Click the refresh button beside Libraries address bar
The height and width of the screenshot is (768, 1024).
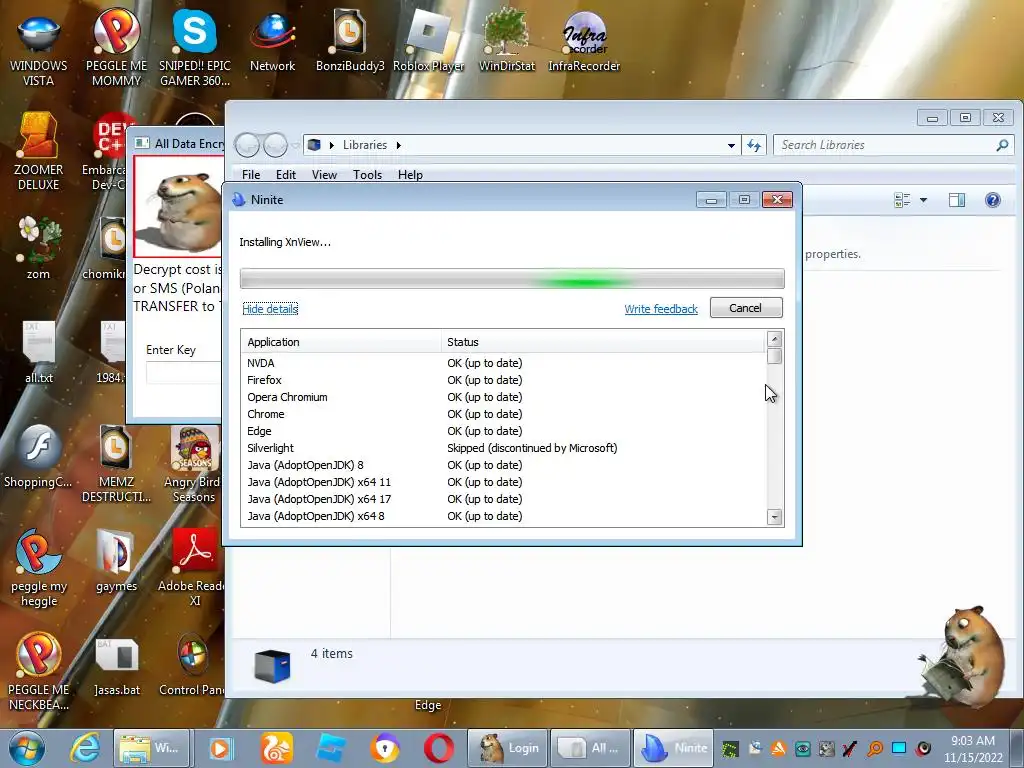[754, 145]
